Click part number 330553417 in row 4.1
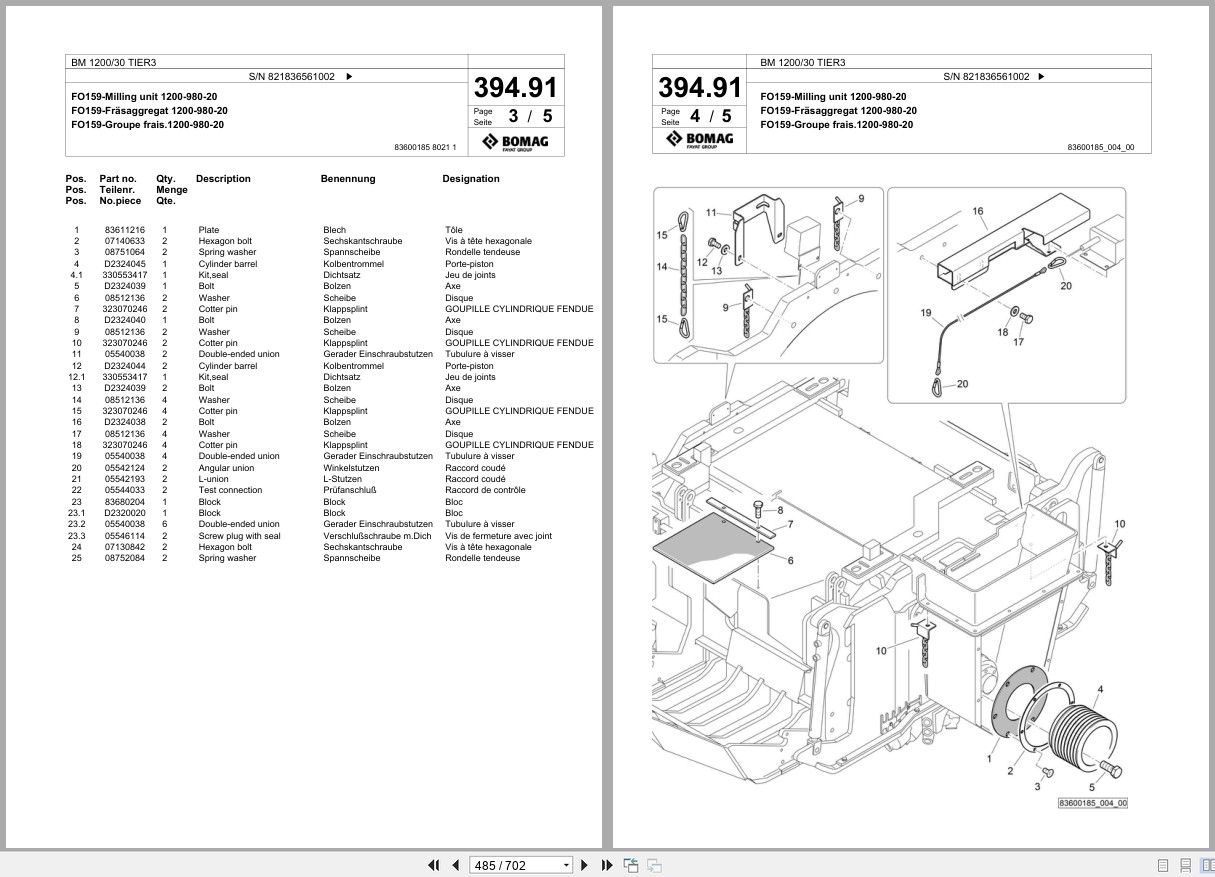1215x877 pixels. tap(124, 275)
